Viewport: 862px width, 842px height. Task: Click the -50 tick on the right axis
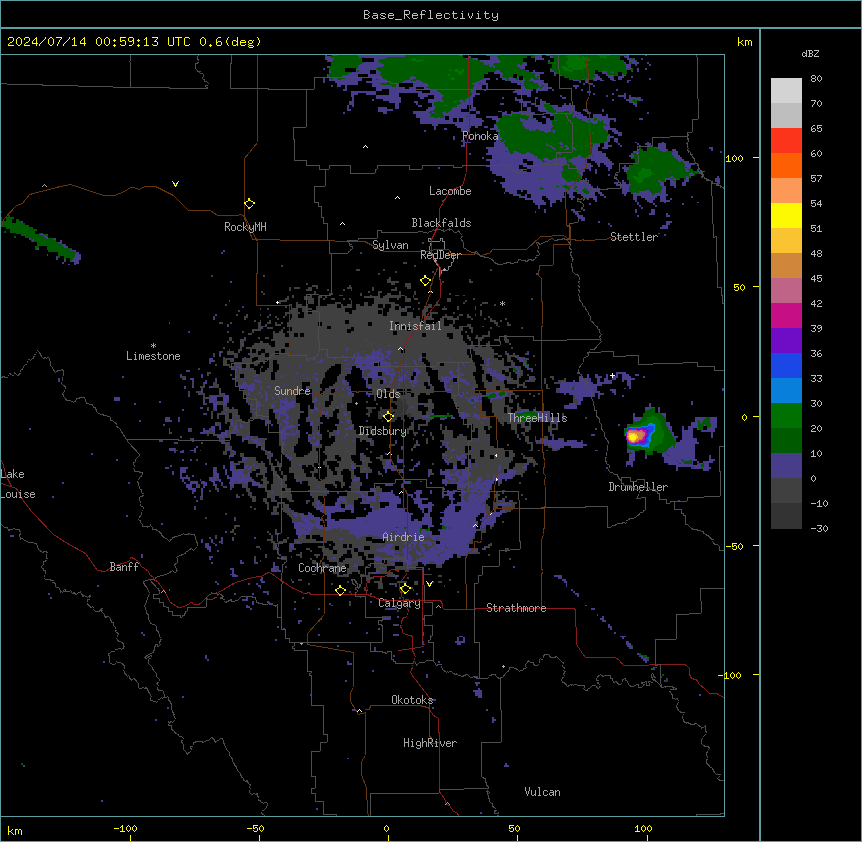735,546
